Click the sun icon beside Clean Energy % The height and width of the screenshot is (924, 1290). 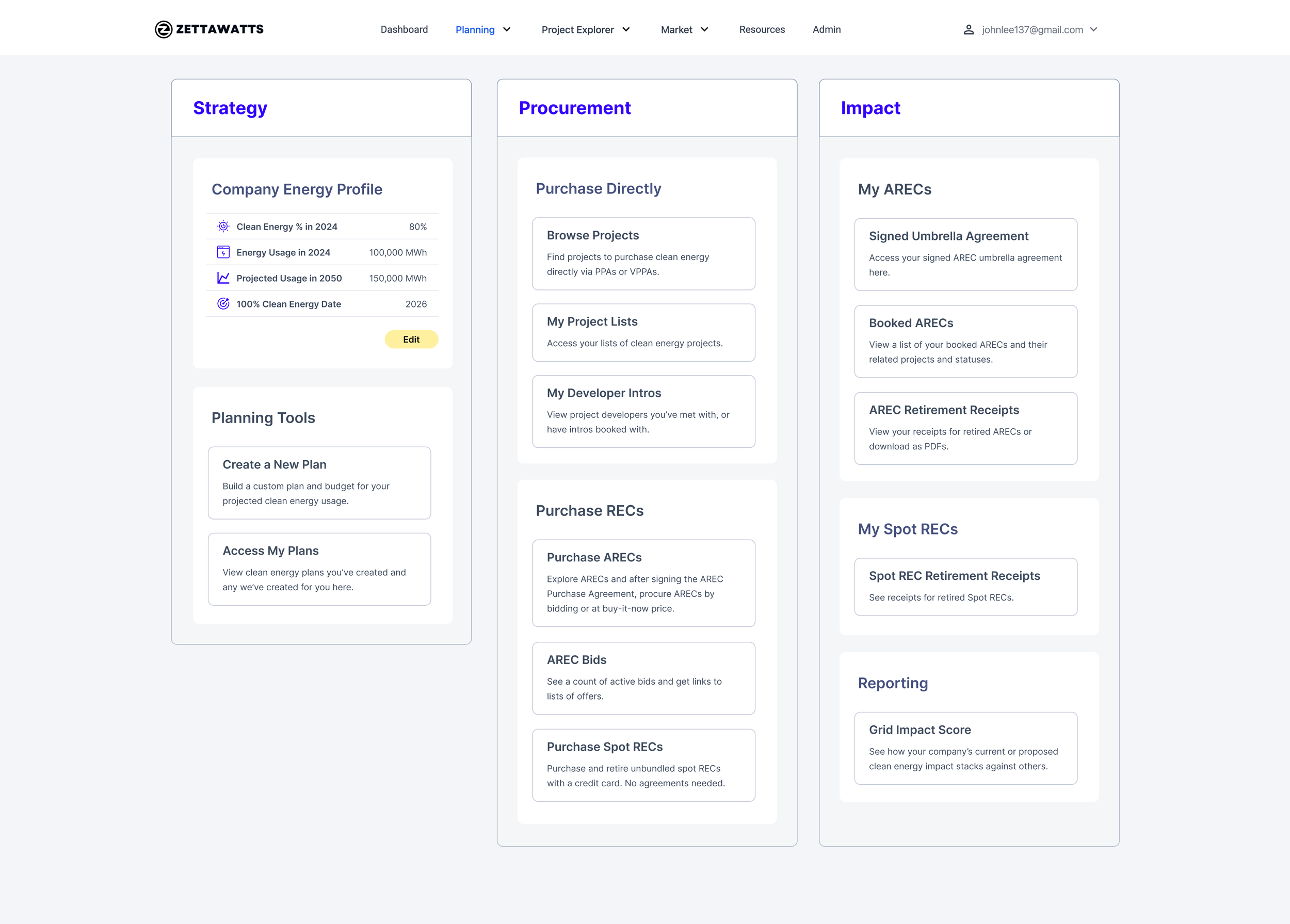223,226
